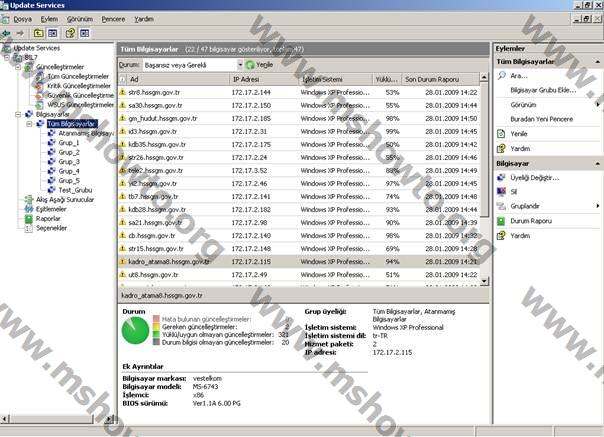The image size is (604, 437).
Task: Click the red Hata bulunan güncelleştirmeler swatch
Action: 156,319
